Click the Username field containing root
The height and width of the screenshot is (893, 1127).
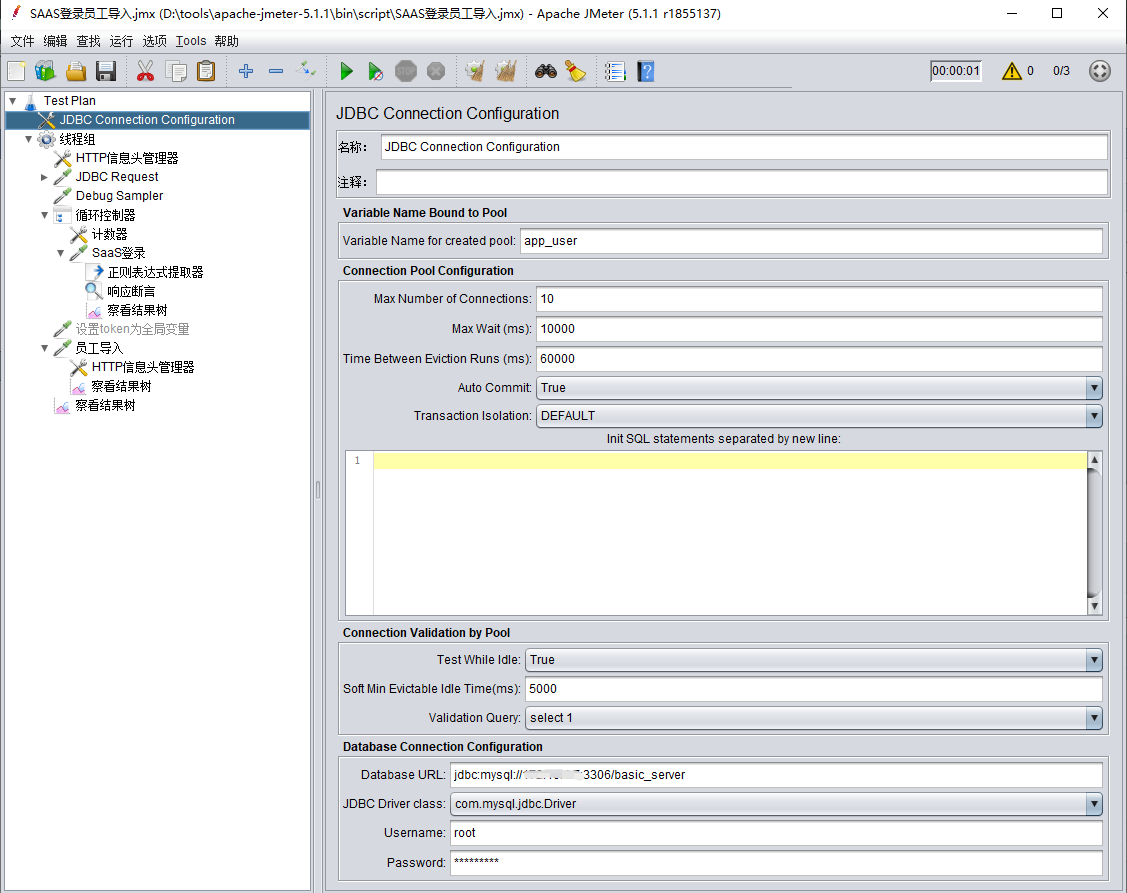click(x=776, y=833)
